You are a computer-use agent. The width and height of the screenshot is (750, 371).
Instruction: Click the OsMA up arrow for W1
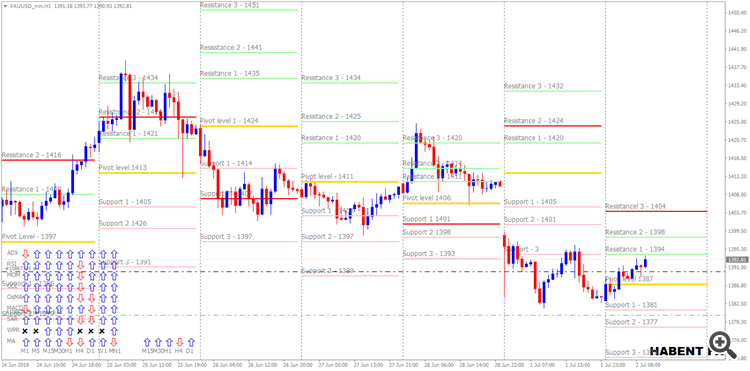(x=103, y=298)
